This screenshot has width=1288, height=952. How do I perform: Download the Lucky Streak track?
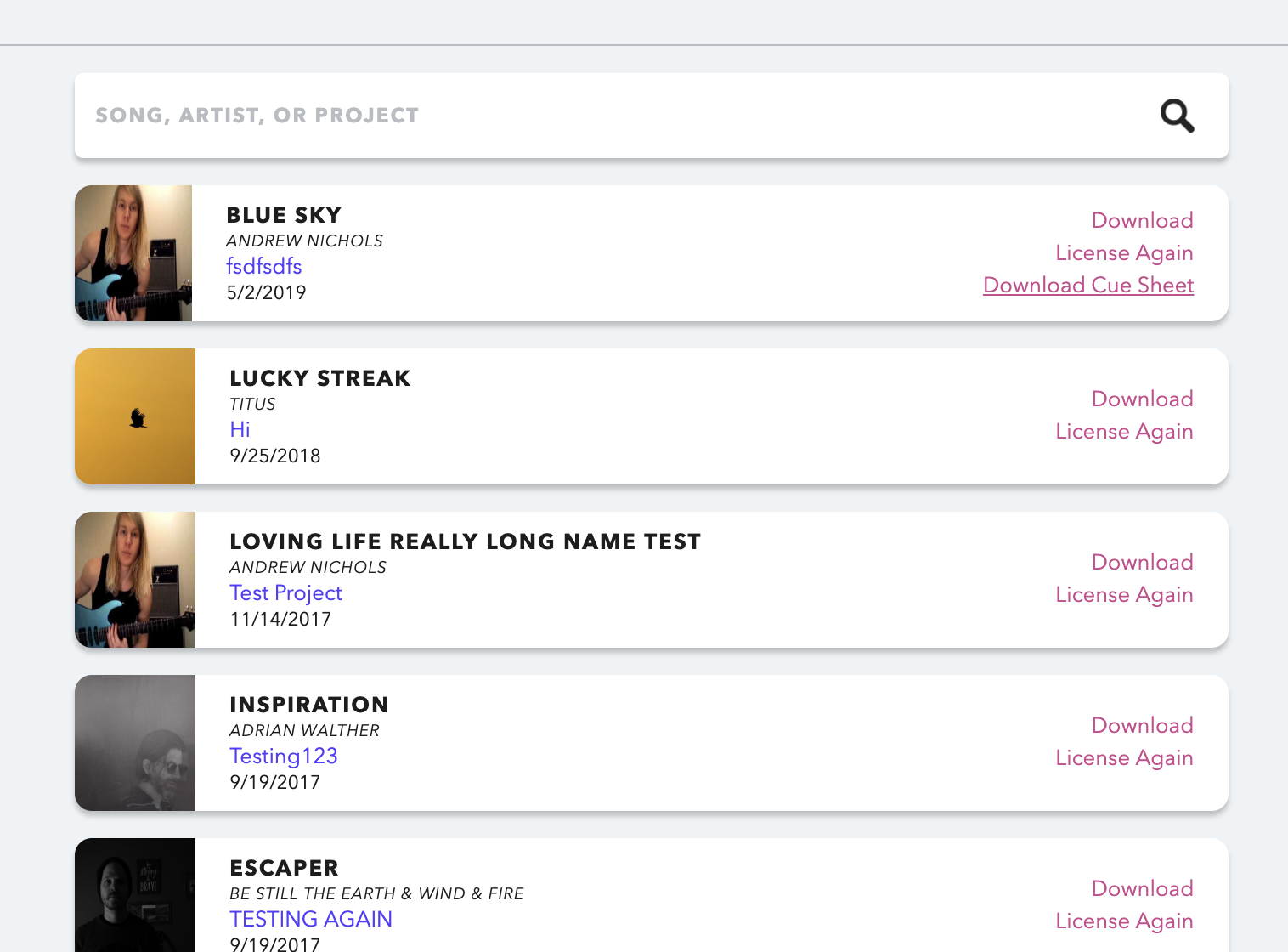pyautogui.click(x=1142, y=399)
